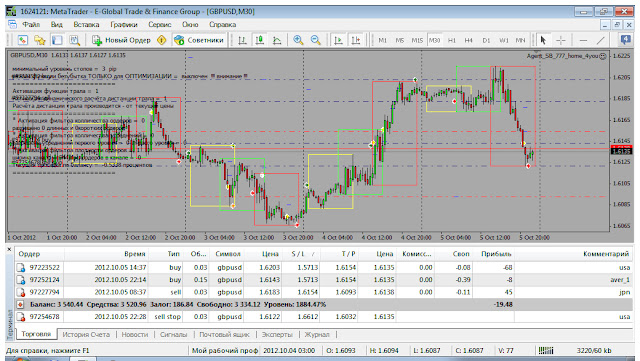Open the Вставка menu

pos(86,25)
